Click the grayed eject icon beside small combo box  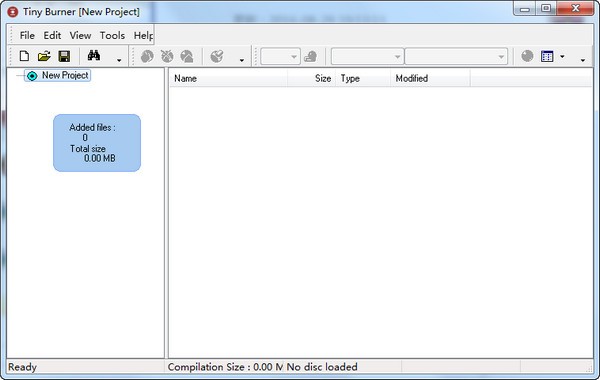pyautogui.click(x=310, y=57)
